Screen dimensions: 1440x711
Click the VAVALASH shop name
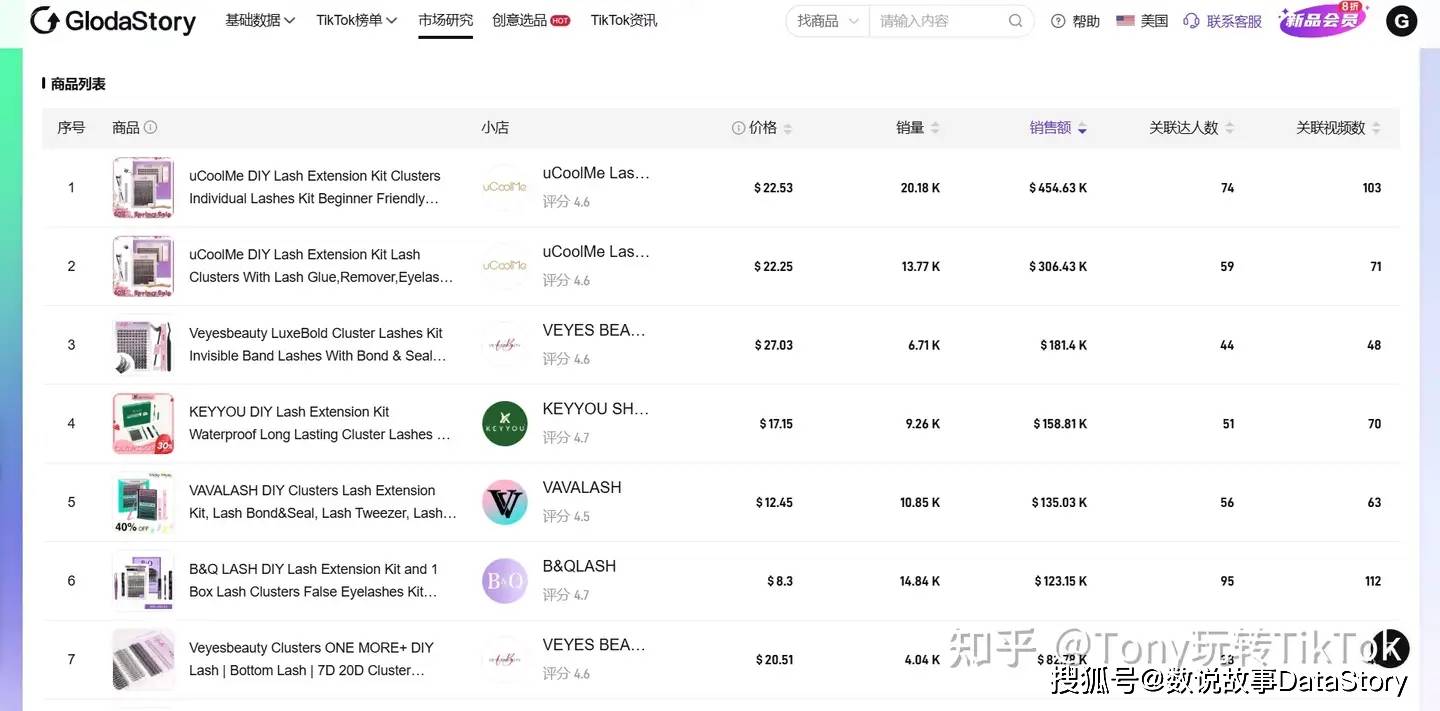[x=582, y=488]
